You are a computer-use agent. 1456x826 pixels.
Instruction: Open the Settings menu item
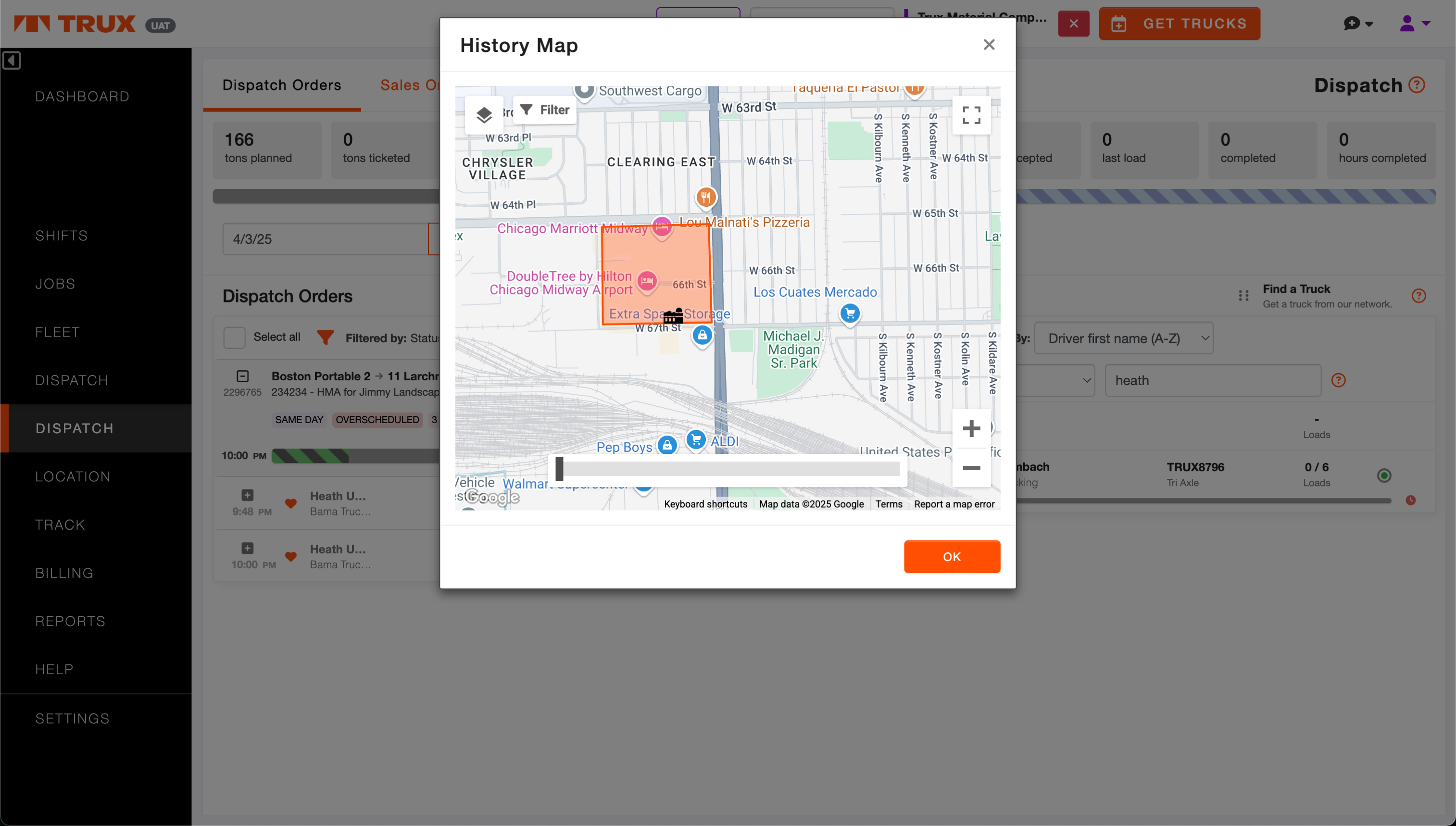coord(72,718)
